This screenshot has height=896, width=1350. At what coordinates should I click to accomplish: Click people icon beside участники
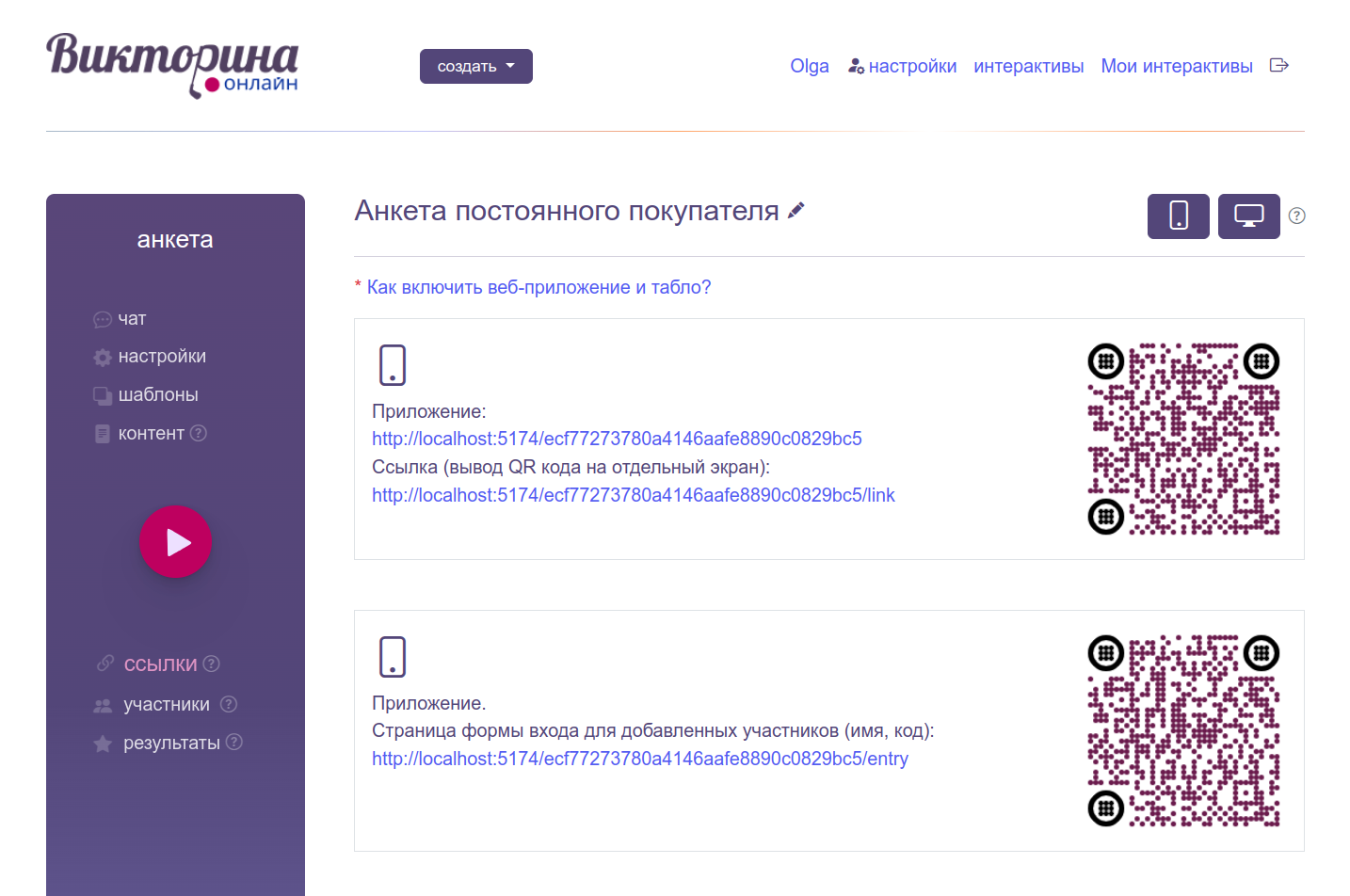(x=103, y=705)
